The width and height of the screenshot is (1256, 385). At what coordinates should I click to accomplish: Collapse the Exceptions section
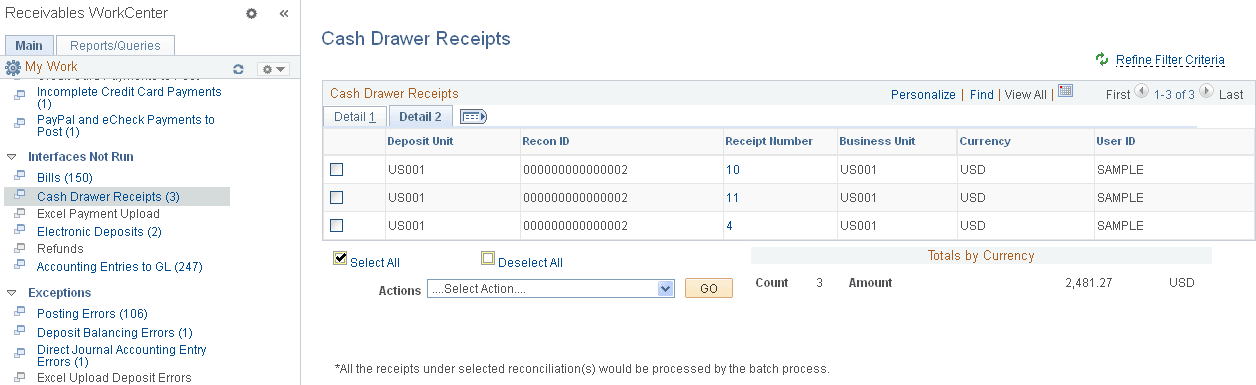click(12, 293)
